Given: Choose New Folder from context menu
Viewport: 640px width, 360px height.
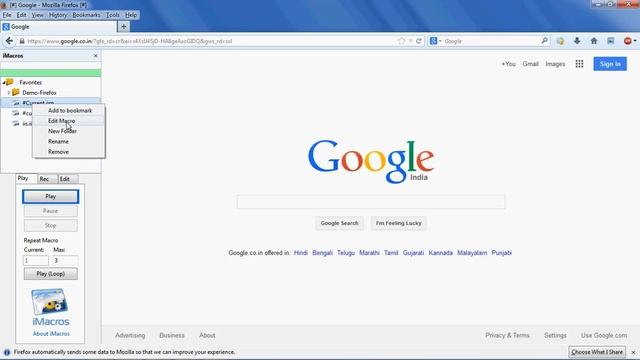Looking at the screenshot, I should 62,131.
